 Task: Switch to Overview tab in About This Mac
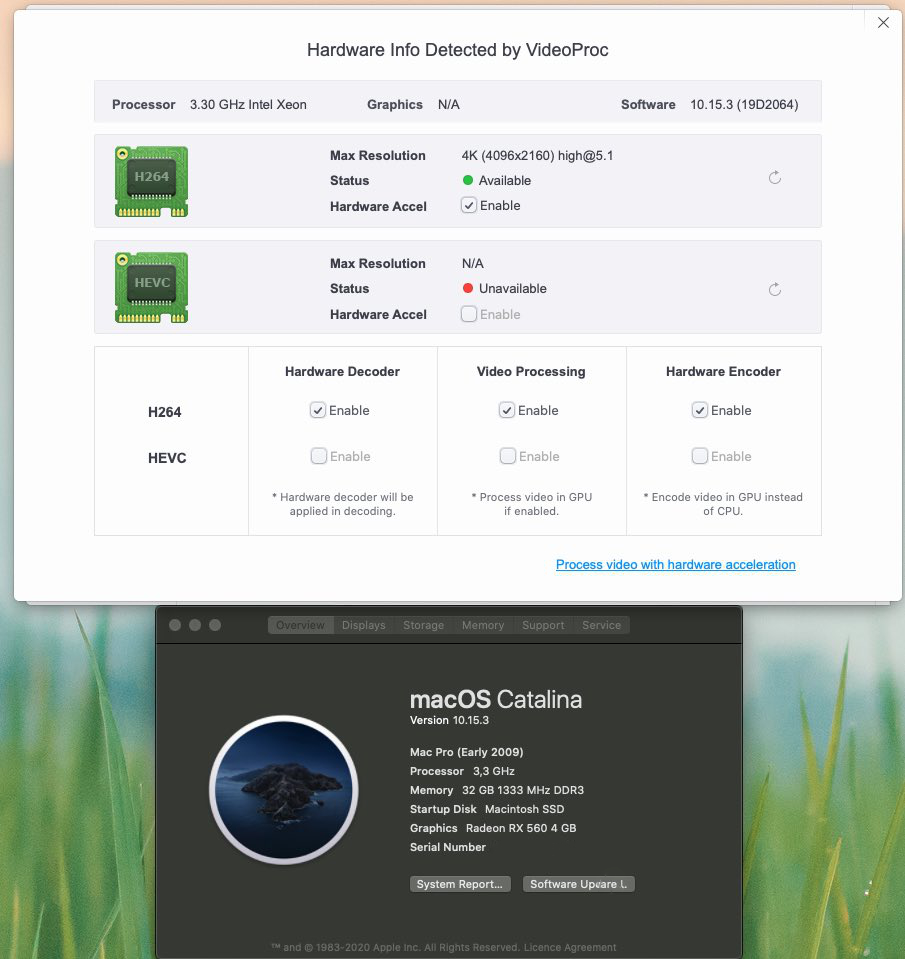300,625
